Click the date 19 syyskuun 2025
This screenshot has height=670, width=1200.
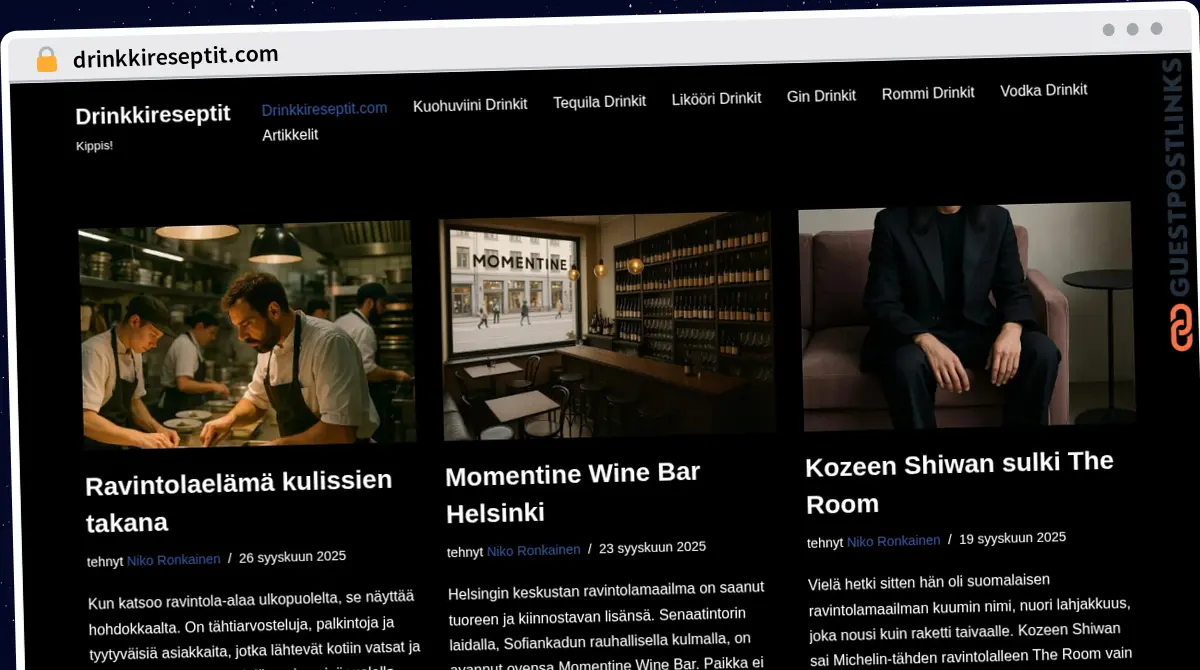[1012, 538]
